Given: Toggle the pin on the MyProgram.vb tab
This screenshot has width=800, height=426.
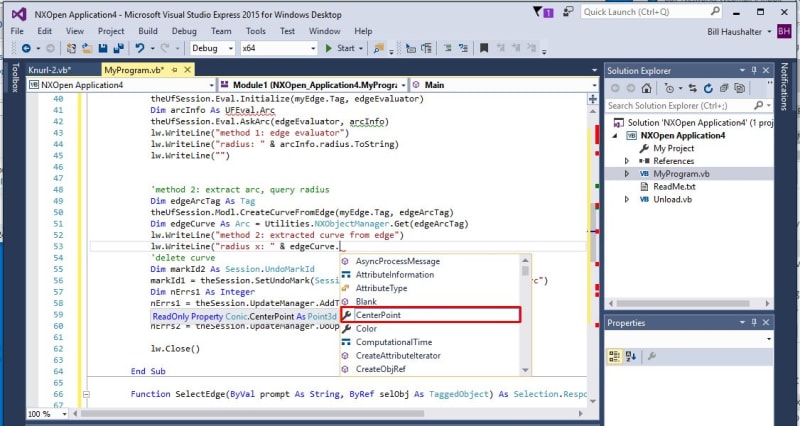Looking at the screenshot, I should 174,70.
